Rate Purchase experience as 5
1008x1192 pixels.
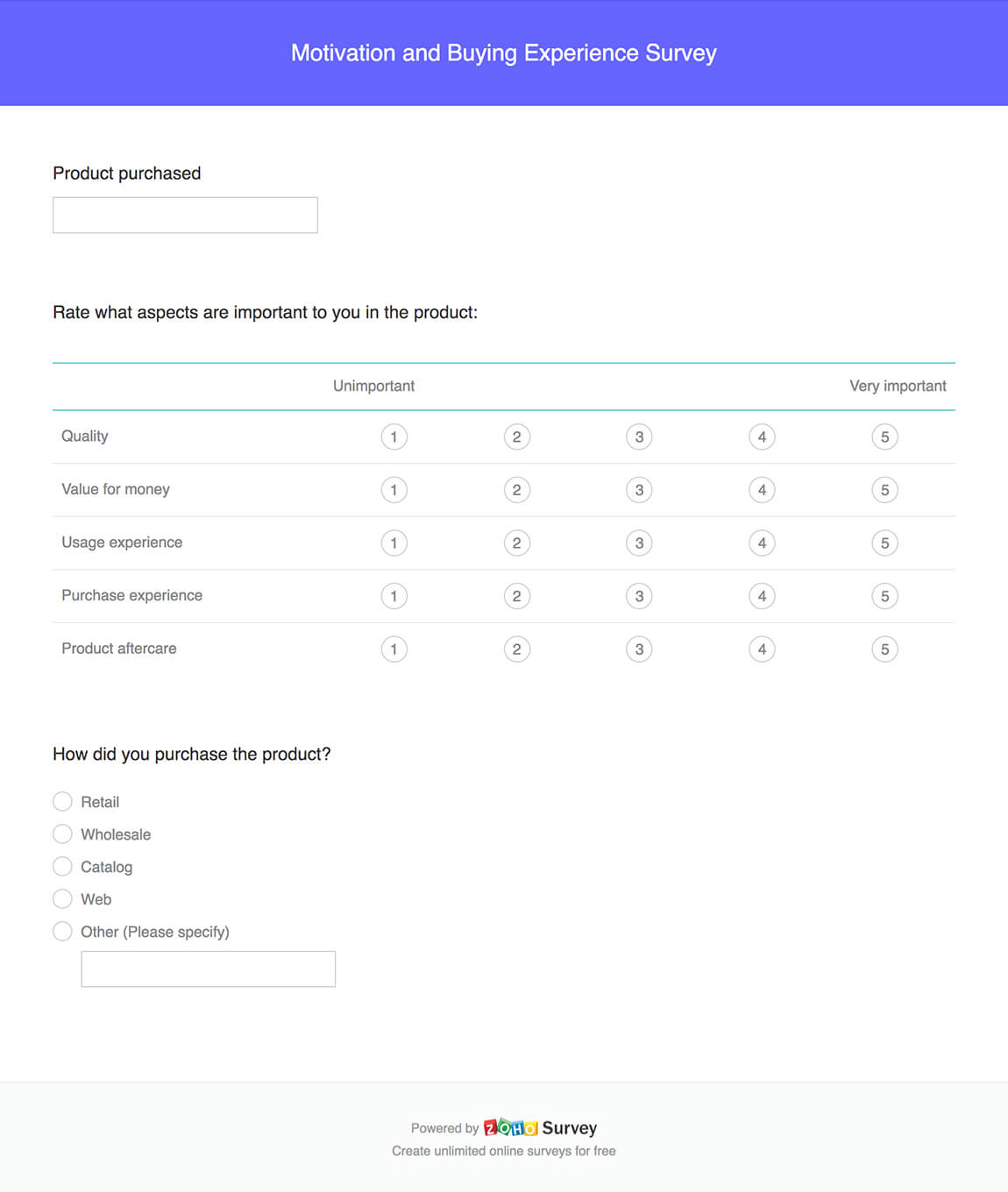pos(884,595)
